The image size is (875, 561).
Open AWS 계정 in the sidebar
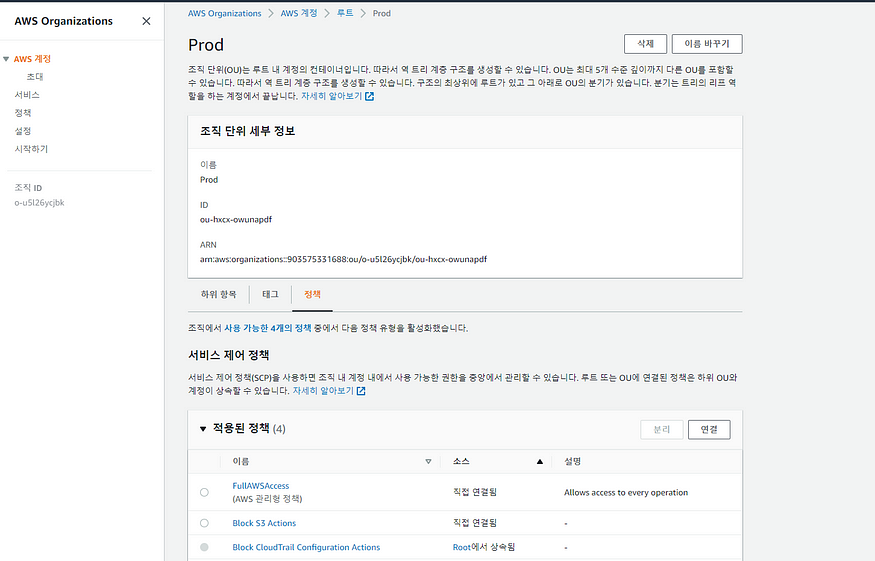pyautogui.click(x=32, y=59)
